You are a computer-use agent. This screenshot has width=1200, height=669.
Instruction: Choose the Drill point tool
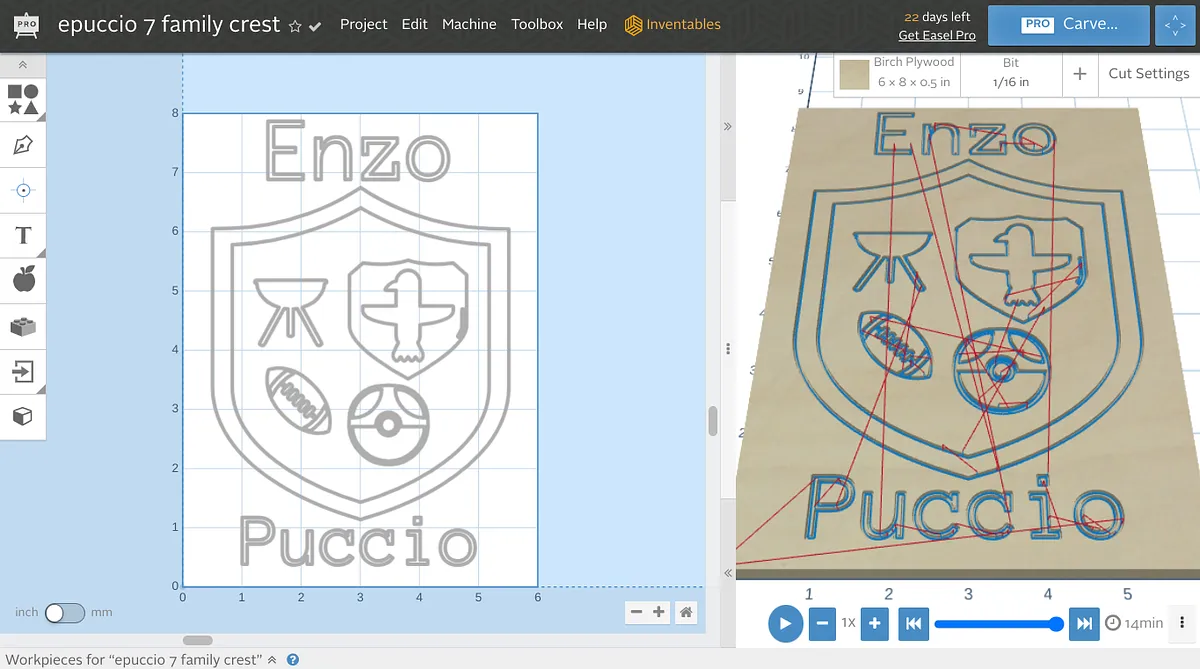[23, 190]
